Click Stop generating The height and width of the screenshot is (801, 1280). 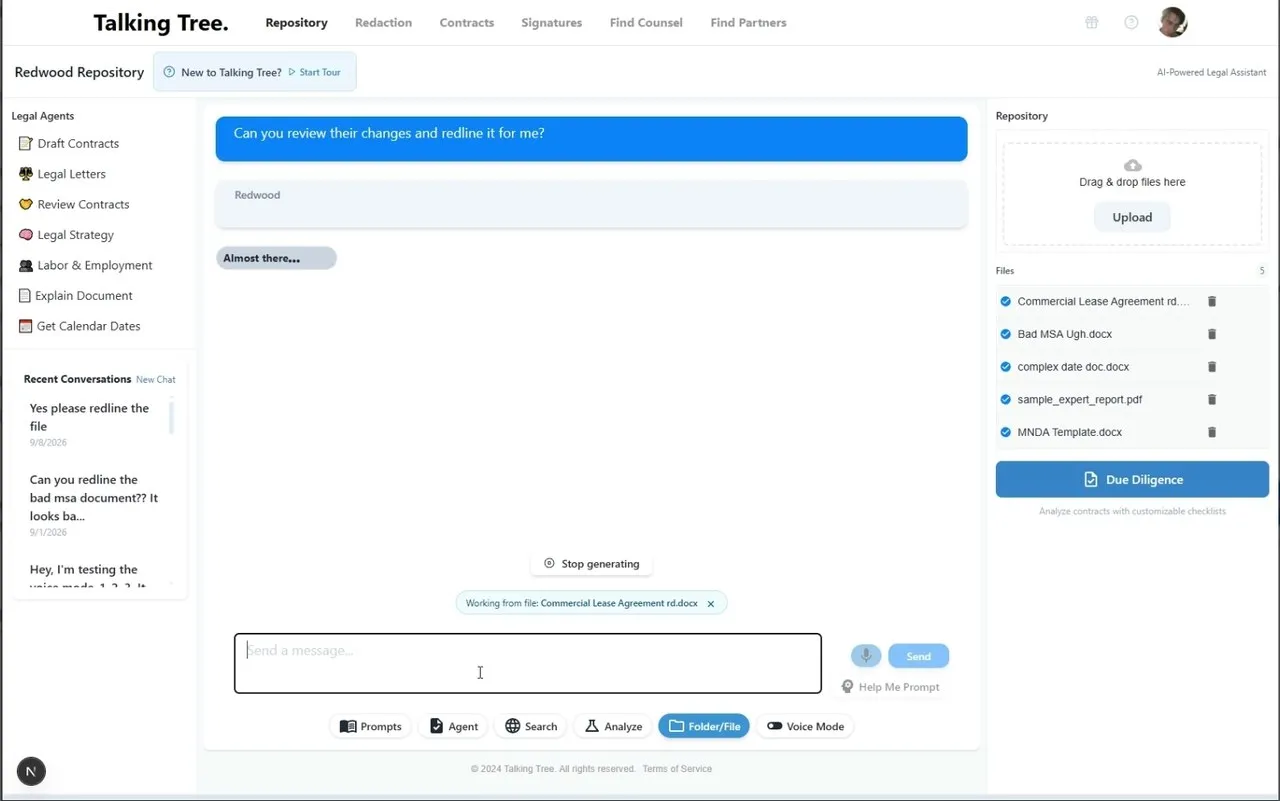click(591, 564)
